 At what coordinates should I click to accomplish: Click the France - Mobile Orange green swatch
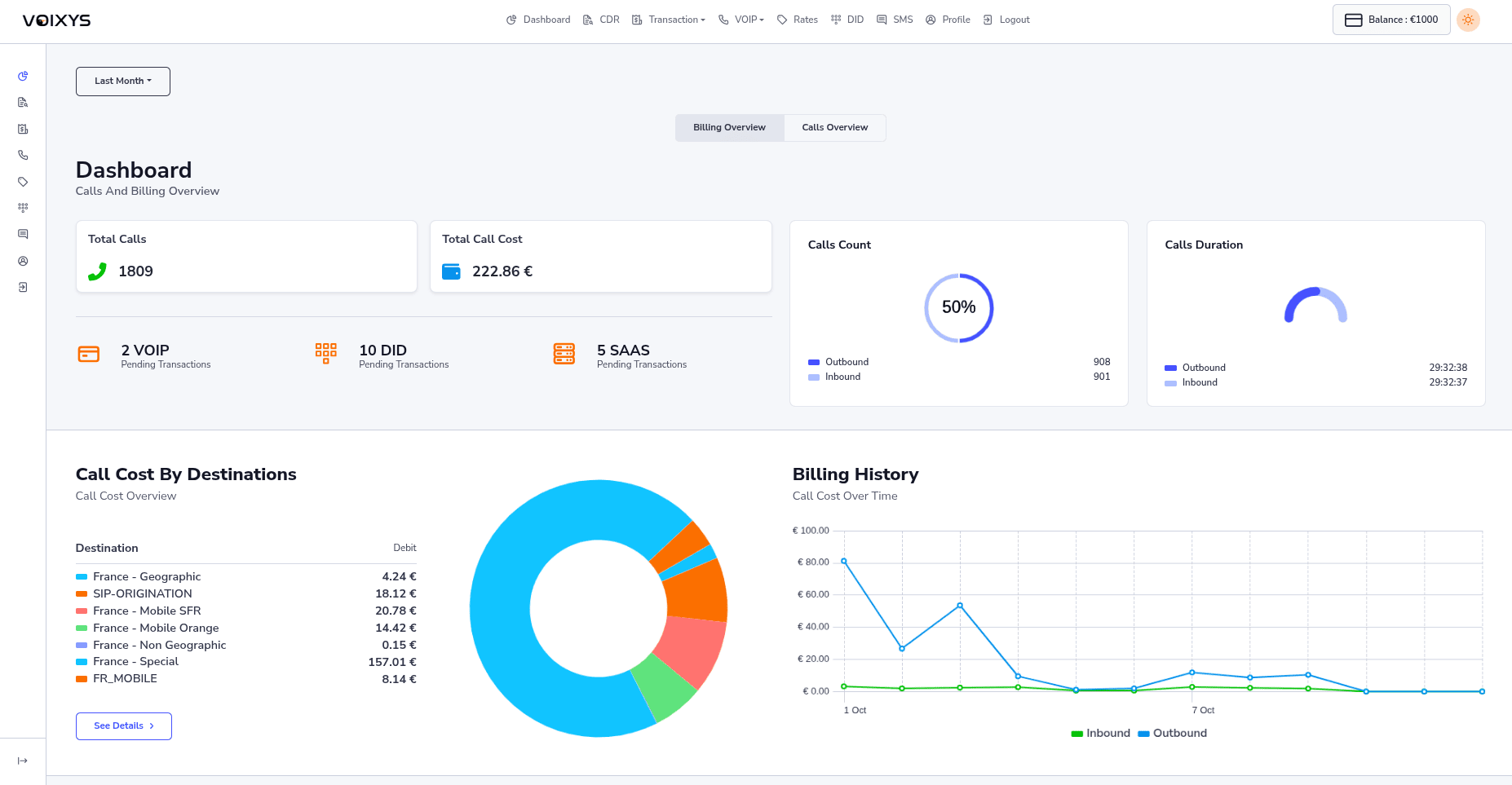(82, 628)
